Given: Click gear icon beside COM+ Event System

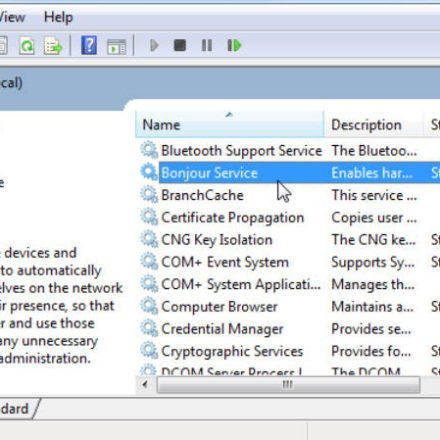Looking at the screenshot, I should 149,262.
